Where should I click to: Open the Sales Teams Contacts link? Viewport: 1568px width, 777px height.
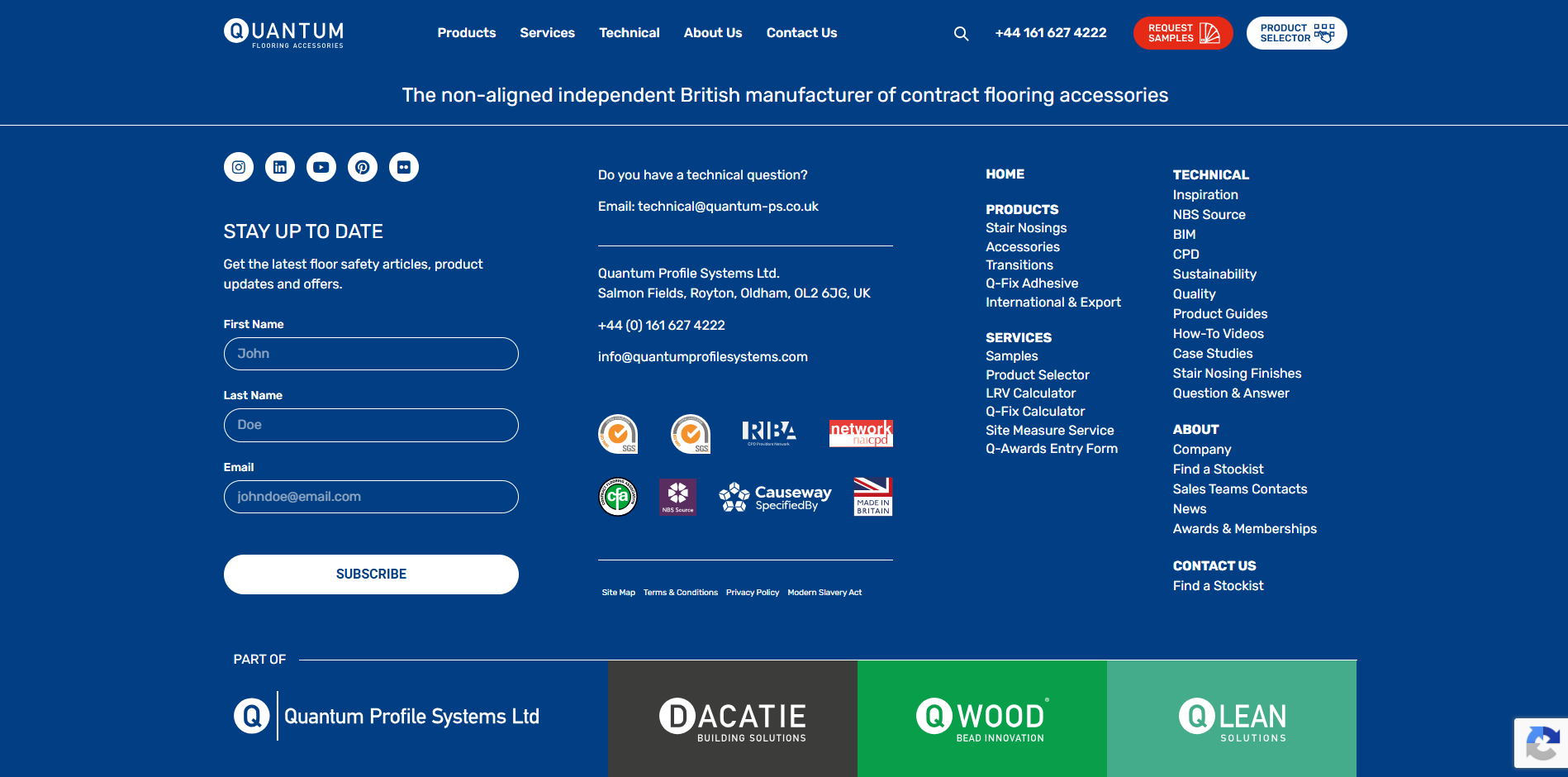1240,489
